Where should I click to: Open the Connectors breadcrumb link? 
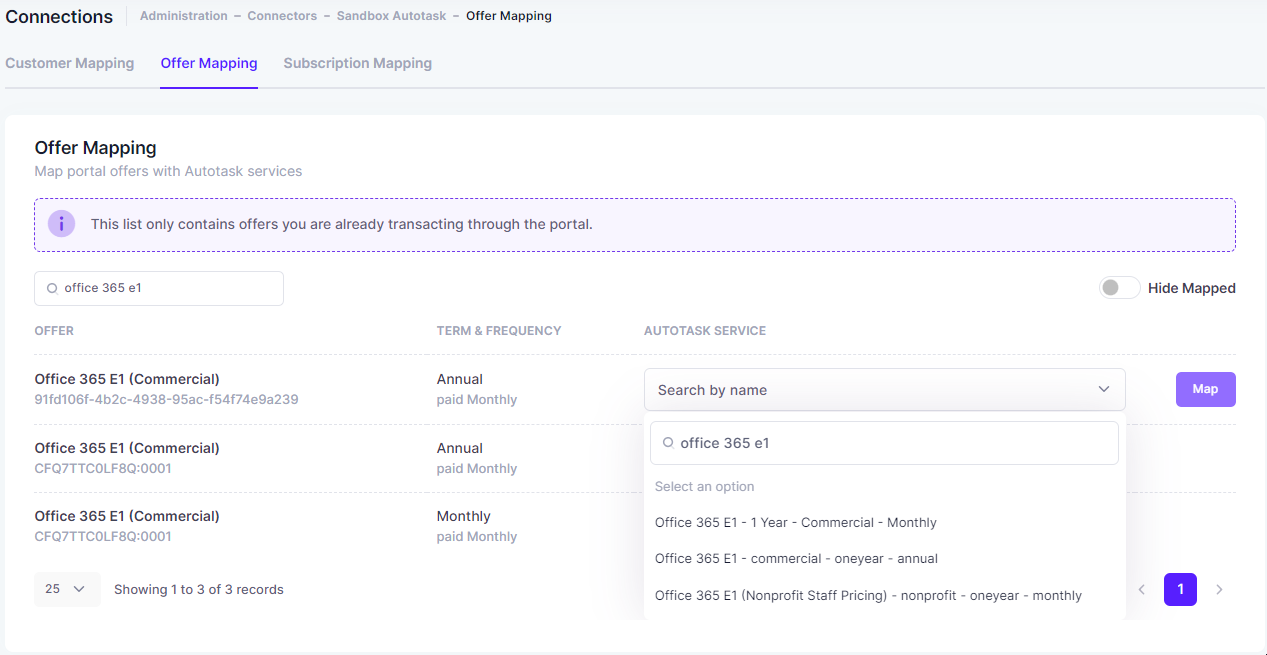click(x=282, y=16)
